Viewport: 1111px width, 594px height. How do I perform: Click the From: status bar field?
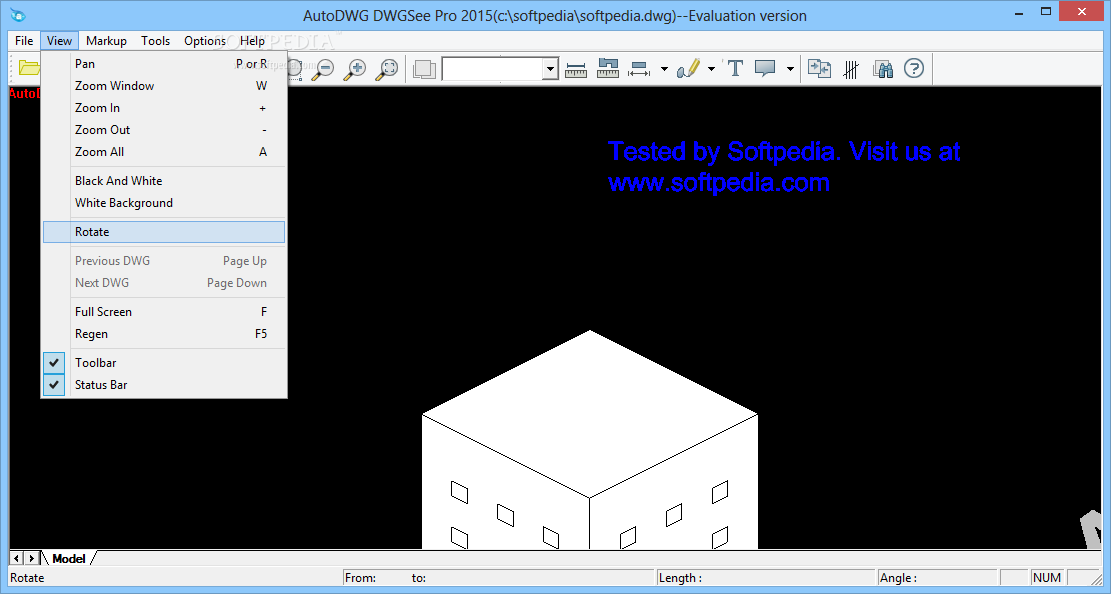[498, 578]
